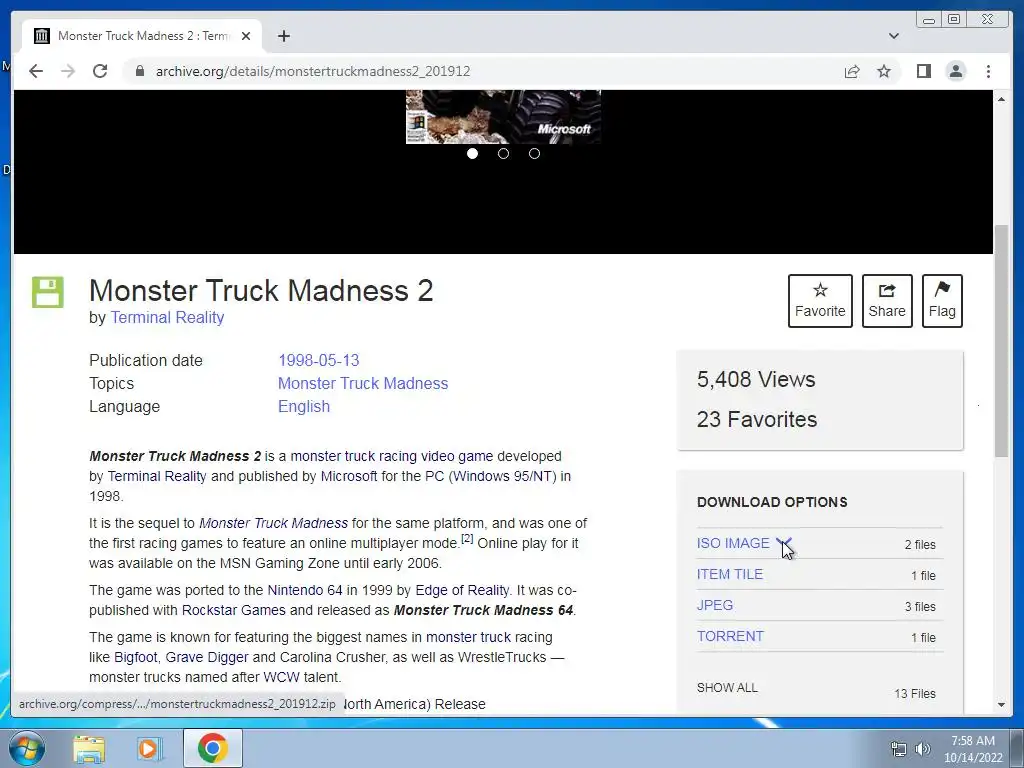Open the Chrome profile avatar
This screenshot has width=1024, height=768.
[x=955, y=71]
